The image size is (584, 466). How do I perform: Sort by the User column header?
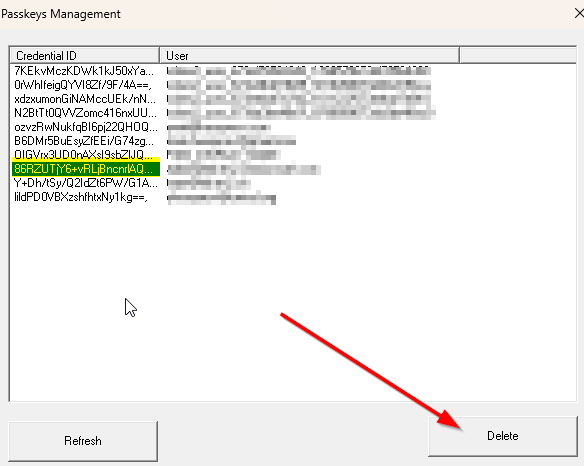click(310, 56)
